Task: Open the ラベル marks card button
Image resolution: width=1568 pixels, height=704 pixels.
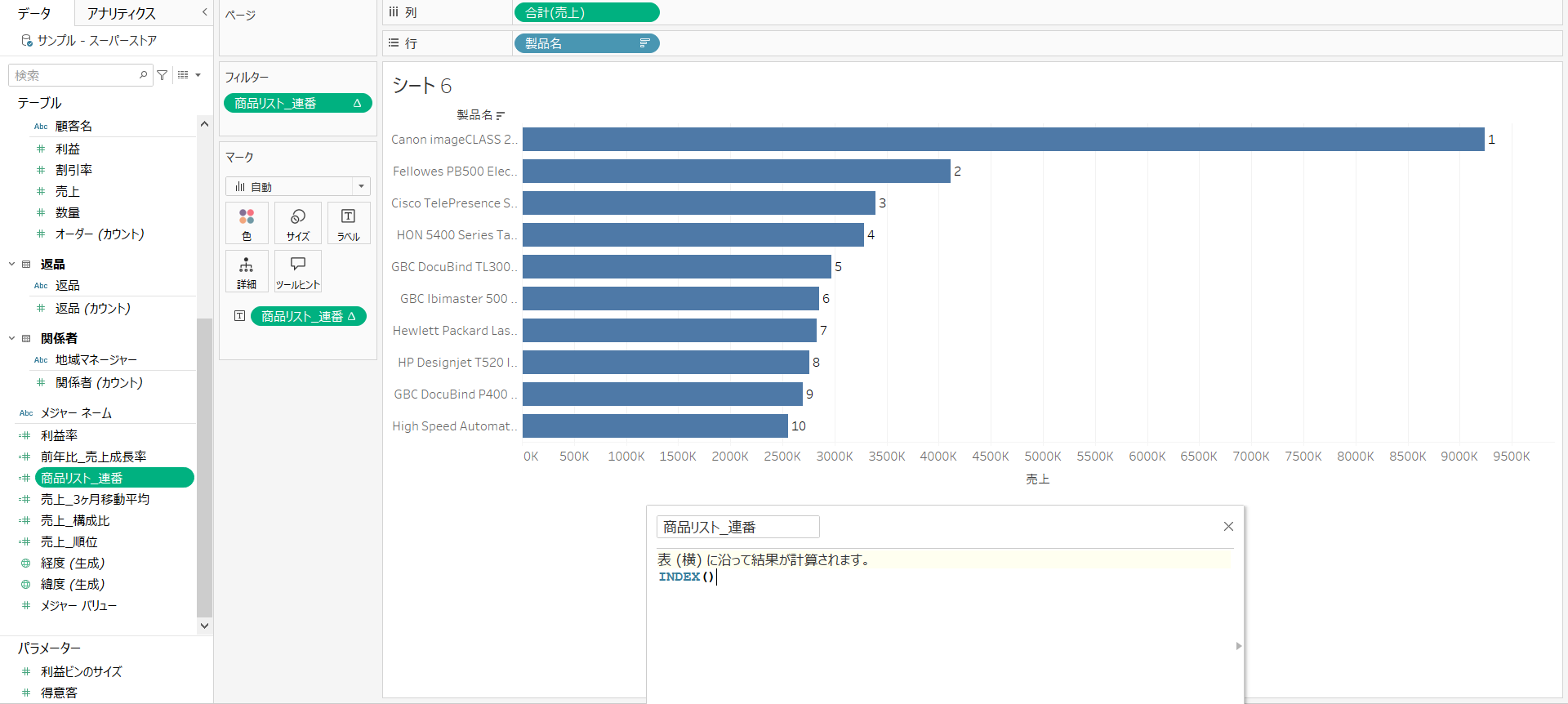Action: (349, 224)
